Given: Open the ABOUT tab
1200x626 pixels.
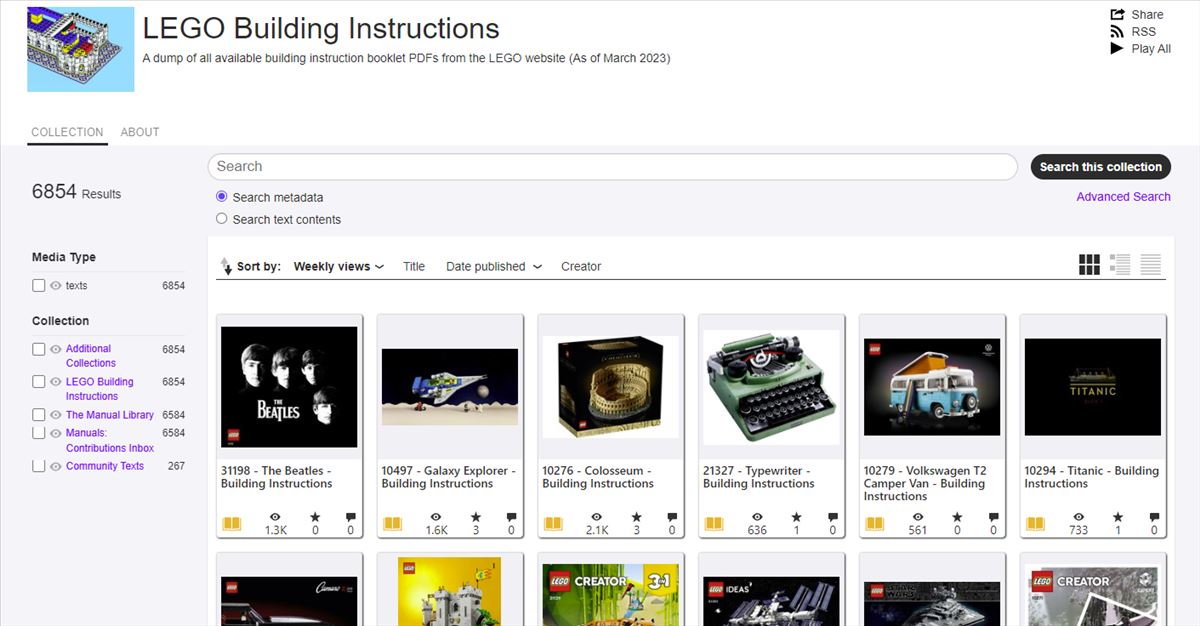Looking at the screenshot, I should click(x=140, y=132).
